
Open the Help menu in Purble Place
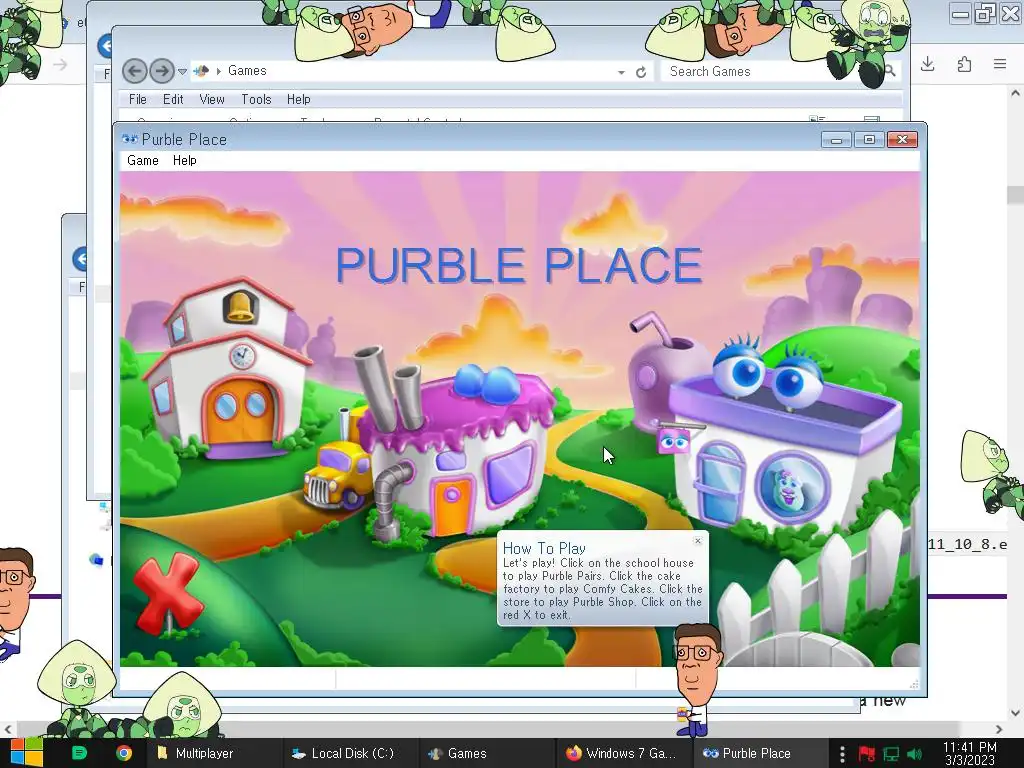point(184,161)
